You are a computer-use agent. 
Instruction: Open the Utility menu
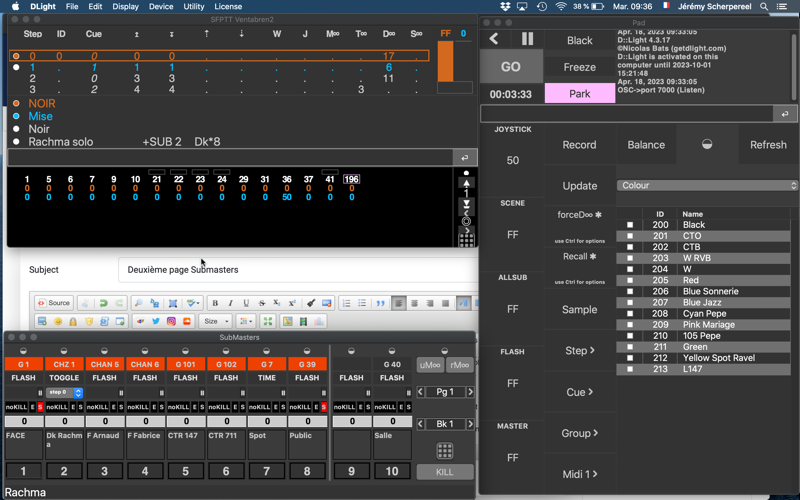(194, 7)
